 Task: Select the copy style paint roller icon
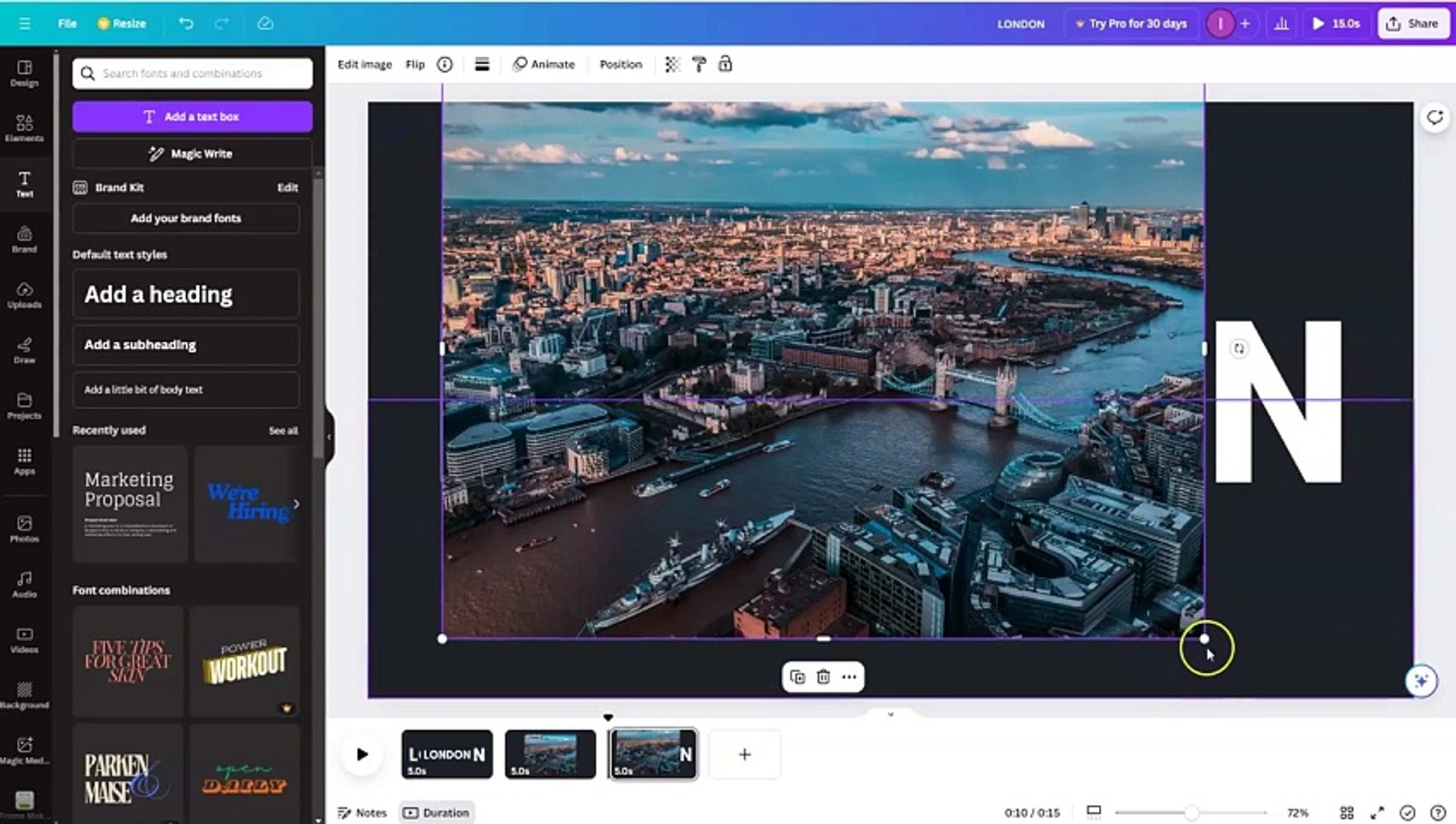tap(700, 64)
